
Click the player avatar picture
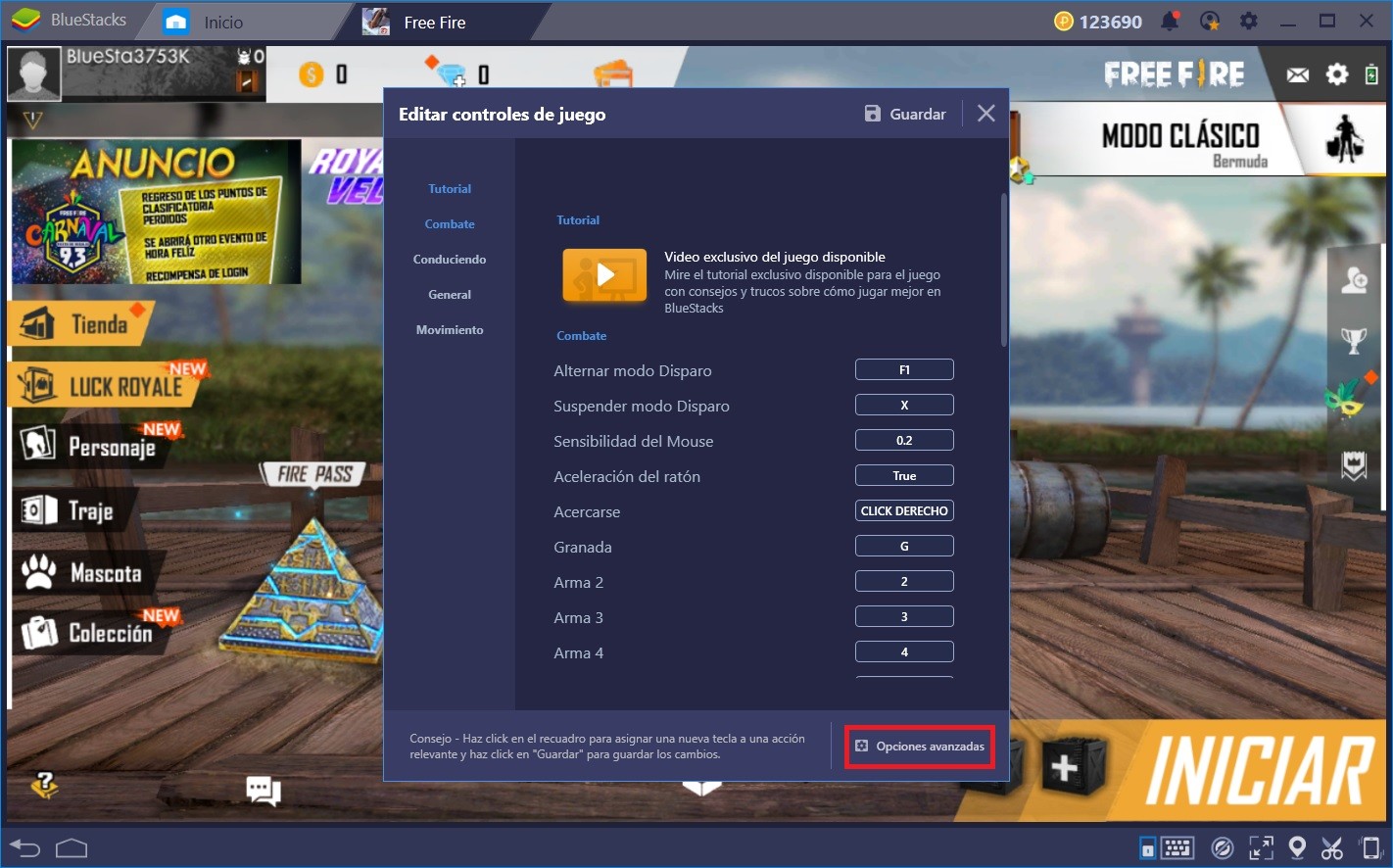click(x=34, y=73)
